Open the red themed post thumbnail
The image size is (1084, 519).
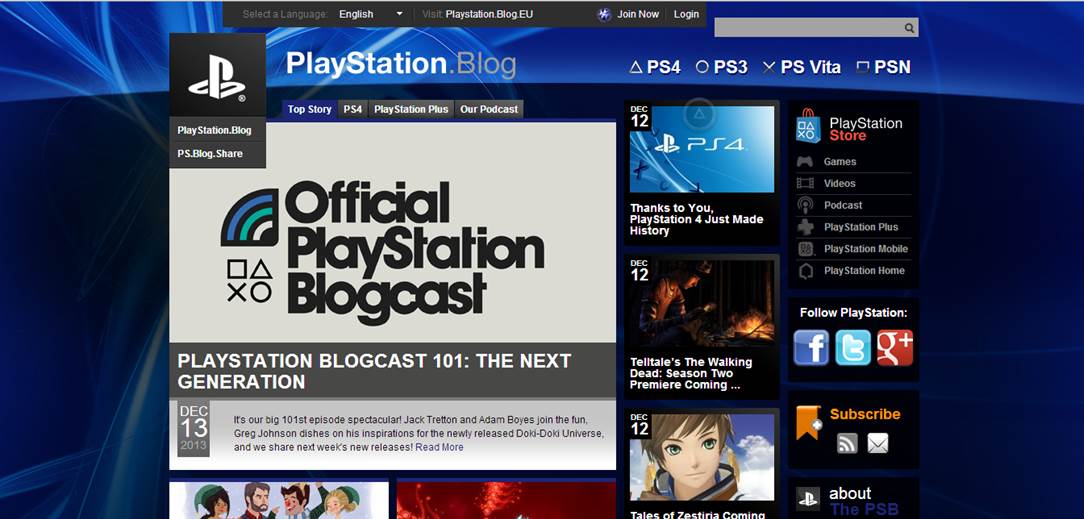tap(506, 500)
